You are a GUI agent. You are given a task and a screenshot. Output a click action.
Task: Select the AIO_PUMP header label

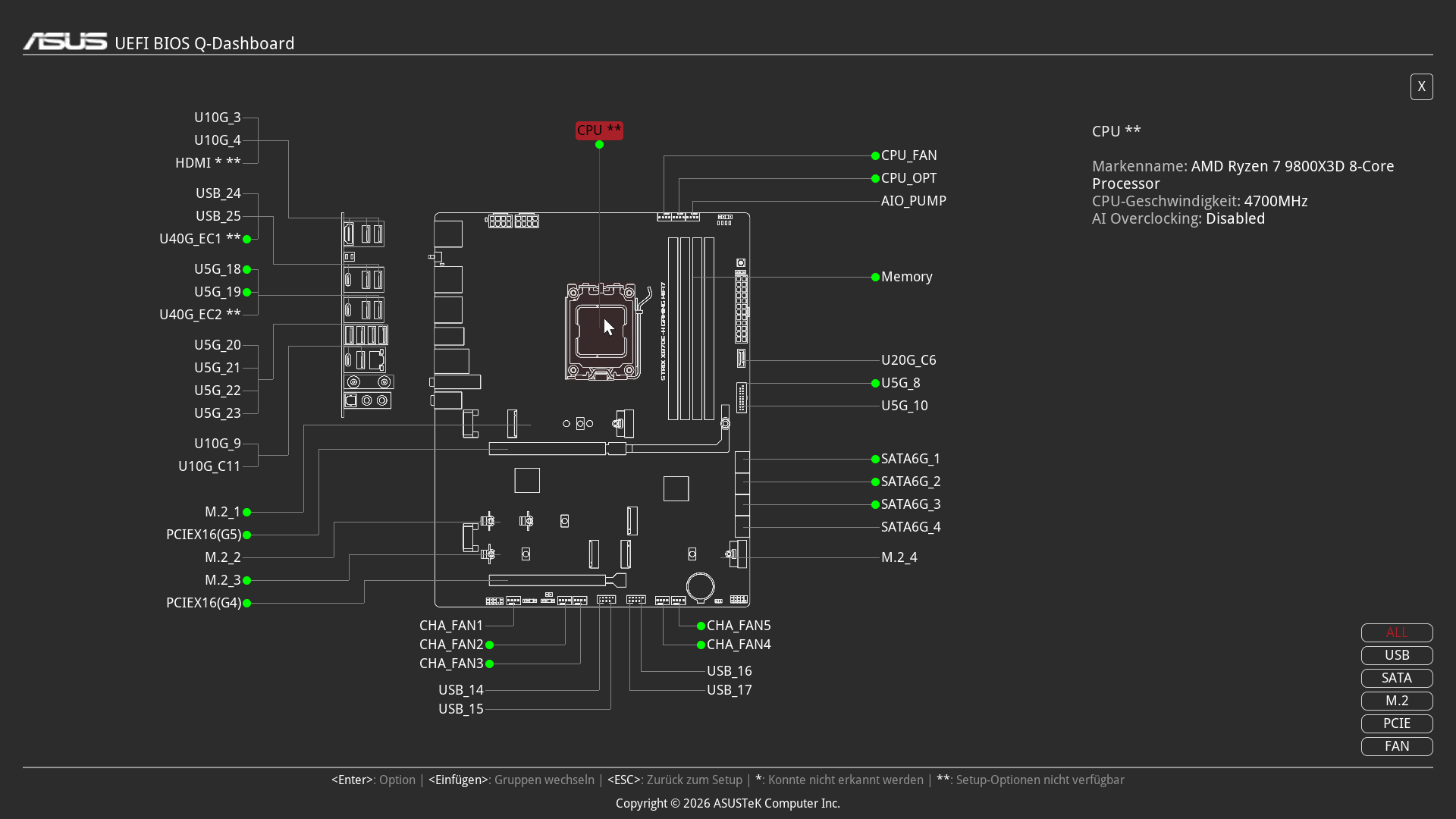(x=913, y=201)
